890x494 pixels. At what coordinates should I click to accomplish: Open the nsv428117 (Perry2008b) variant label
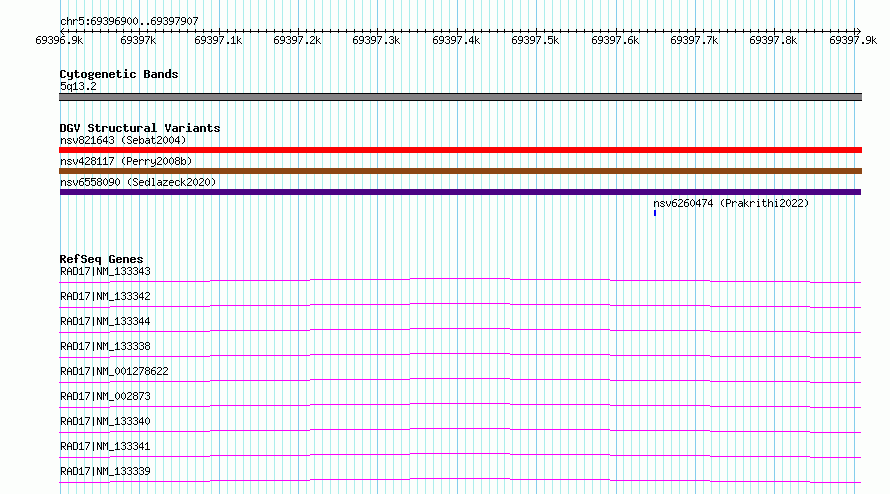(x=126, y=161)
